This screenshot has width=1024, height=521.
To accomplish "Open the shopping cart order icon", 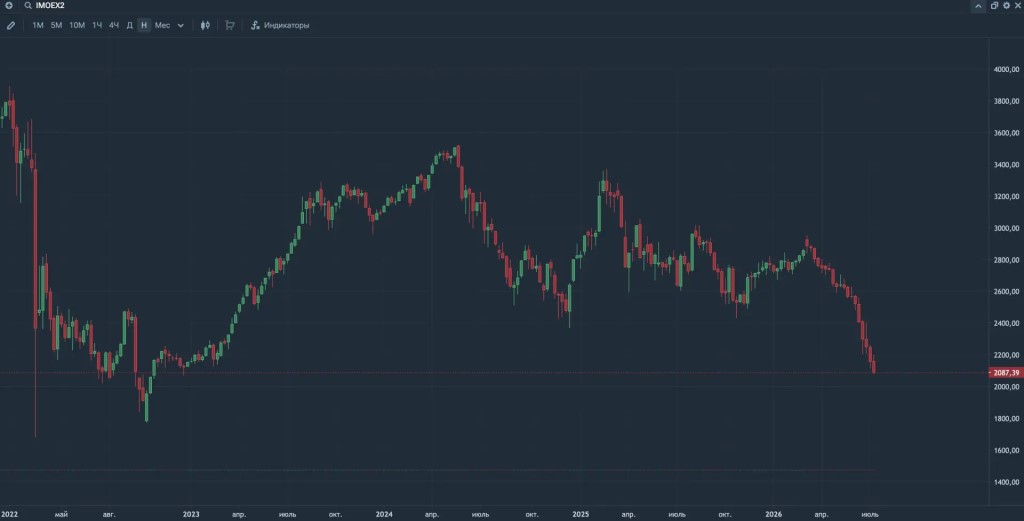I will tap(229, 25).
